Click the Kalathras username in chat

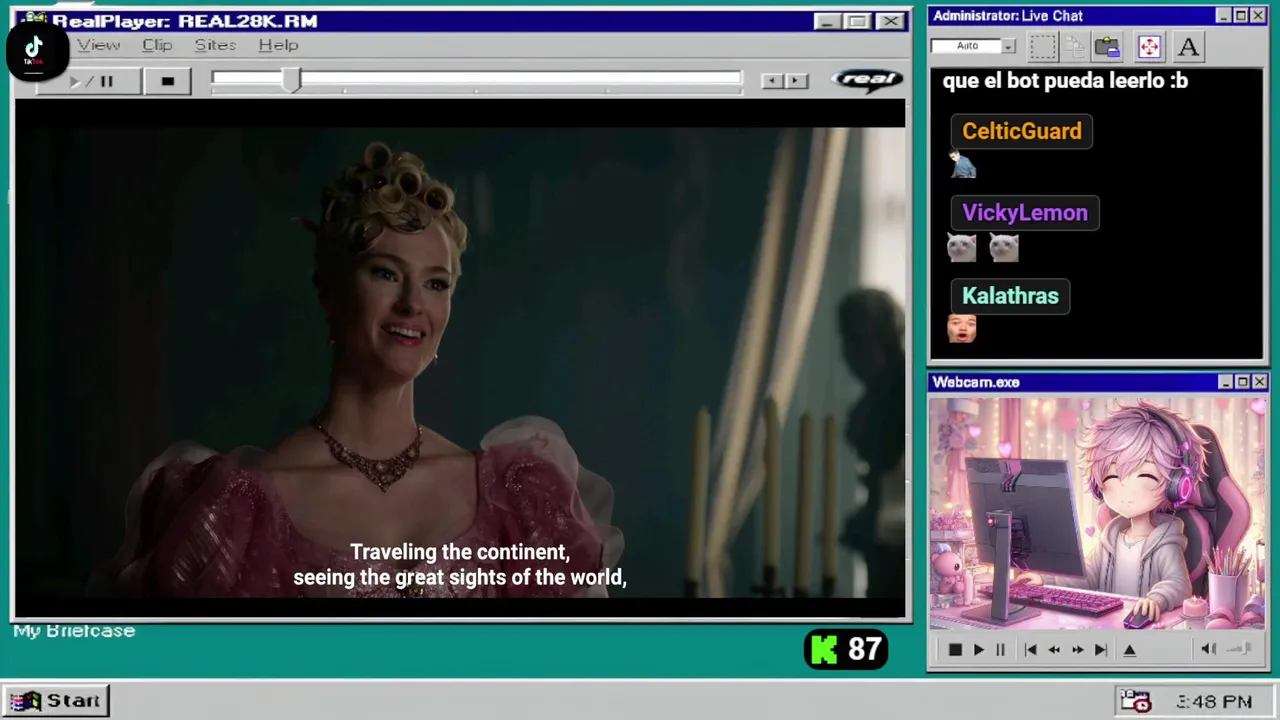click(1010, 296)
